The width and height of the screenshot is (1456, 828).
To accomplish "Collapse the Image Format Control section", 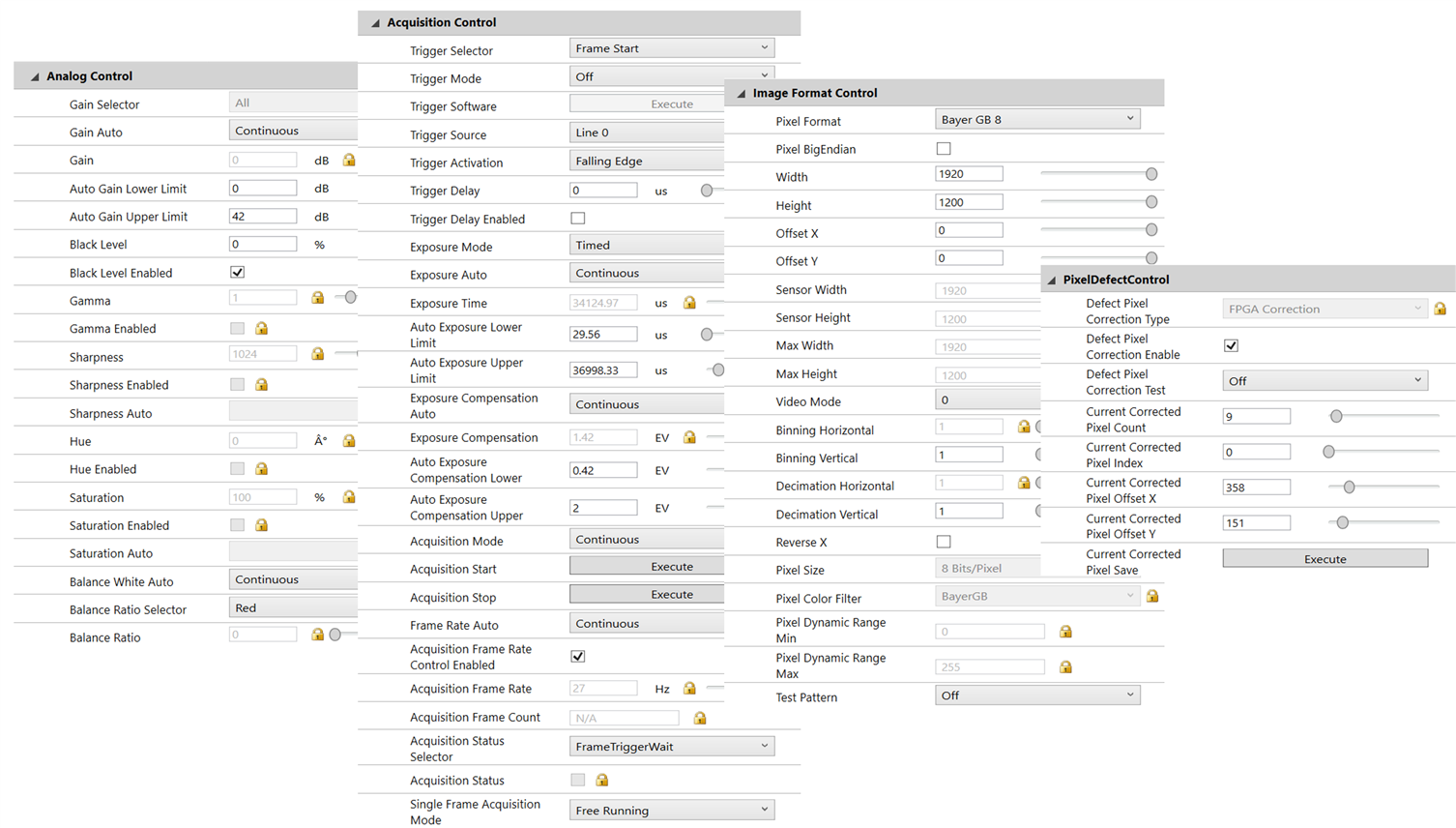I will pyautogui.click(x=742, y=94).
